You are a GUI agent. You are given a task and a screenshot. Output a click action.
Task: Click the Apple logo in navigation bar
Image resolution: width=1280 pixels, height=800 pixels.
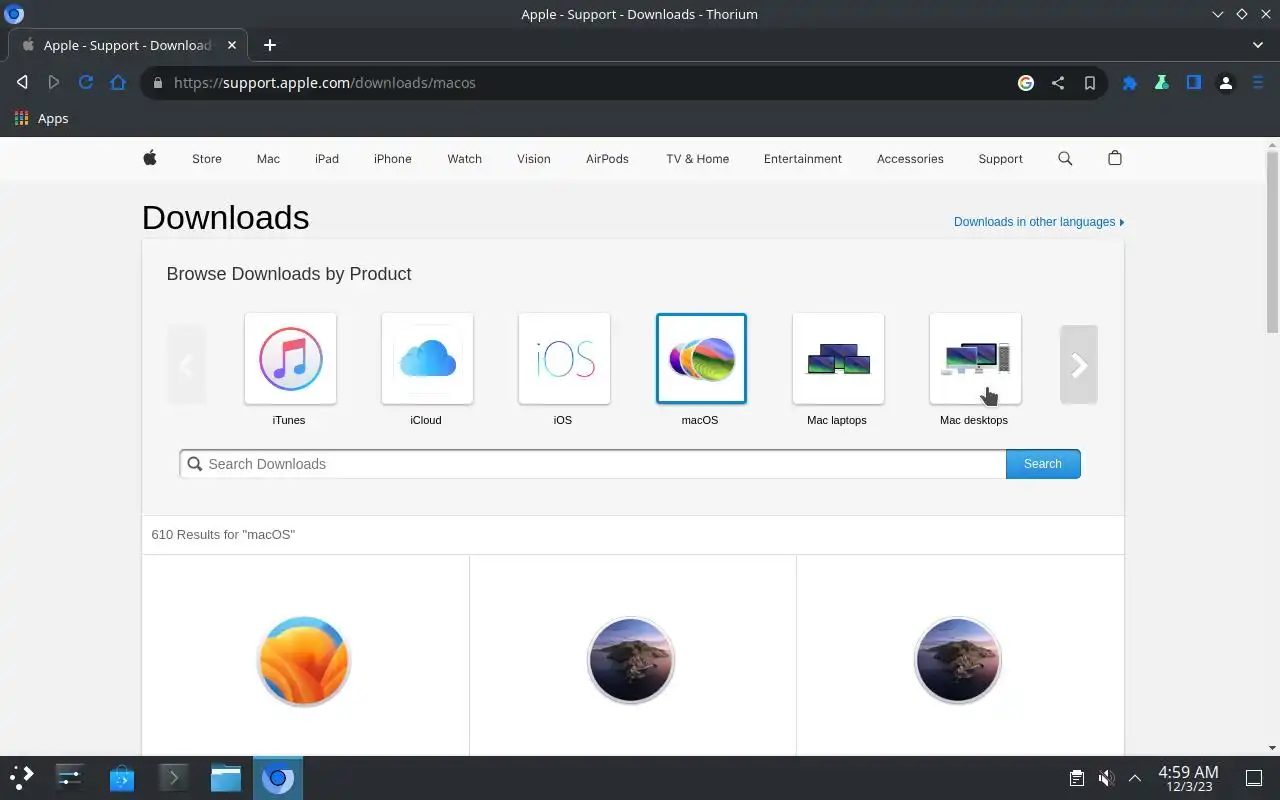(x=150, y=158)
